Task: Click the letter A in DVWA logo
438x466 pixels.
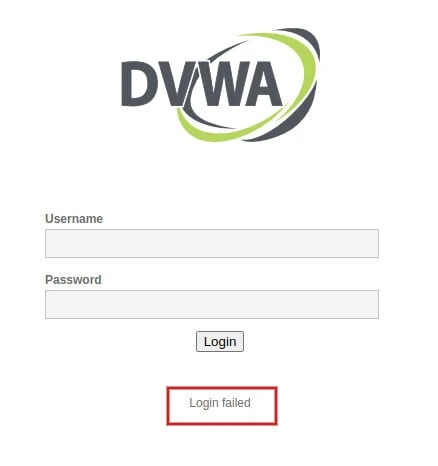Action: point(264,84)
